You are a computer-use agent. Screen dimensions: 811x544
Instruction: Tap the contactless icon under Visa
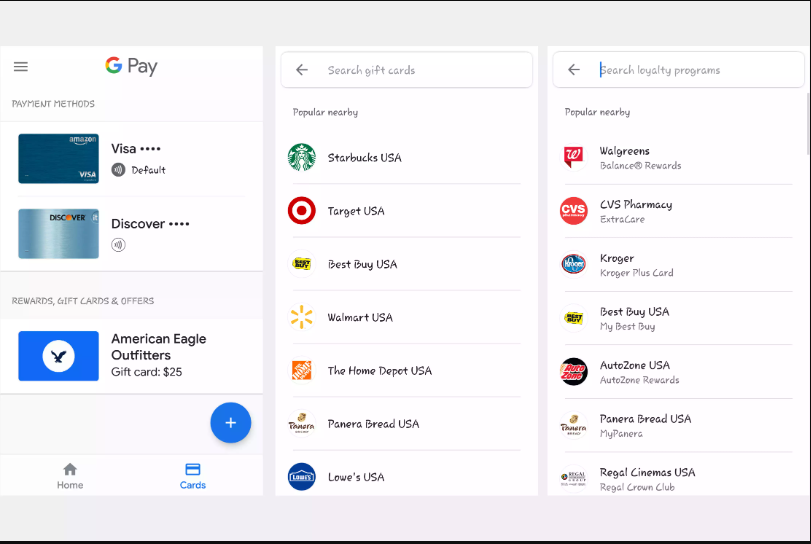click(118, 170)
